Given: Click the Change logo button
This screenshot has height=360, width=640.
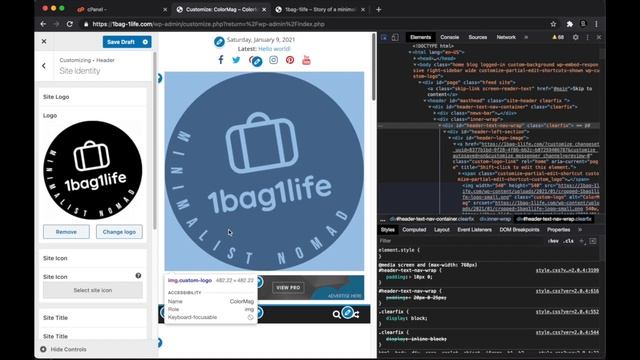Looking at the screenshot, I should 119,232.
